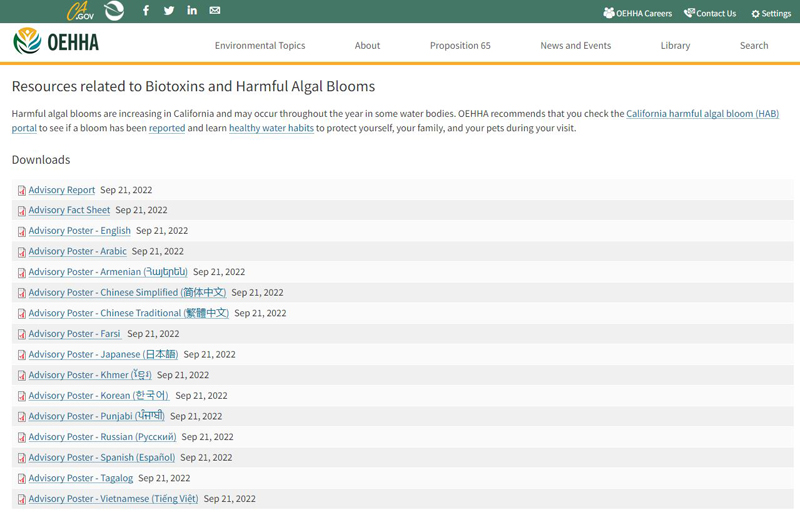Open OEHHA's LinkedIn icon
The width and height of the screenshot is (800, 515).
coord(192,10)
